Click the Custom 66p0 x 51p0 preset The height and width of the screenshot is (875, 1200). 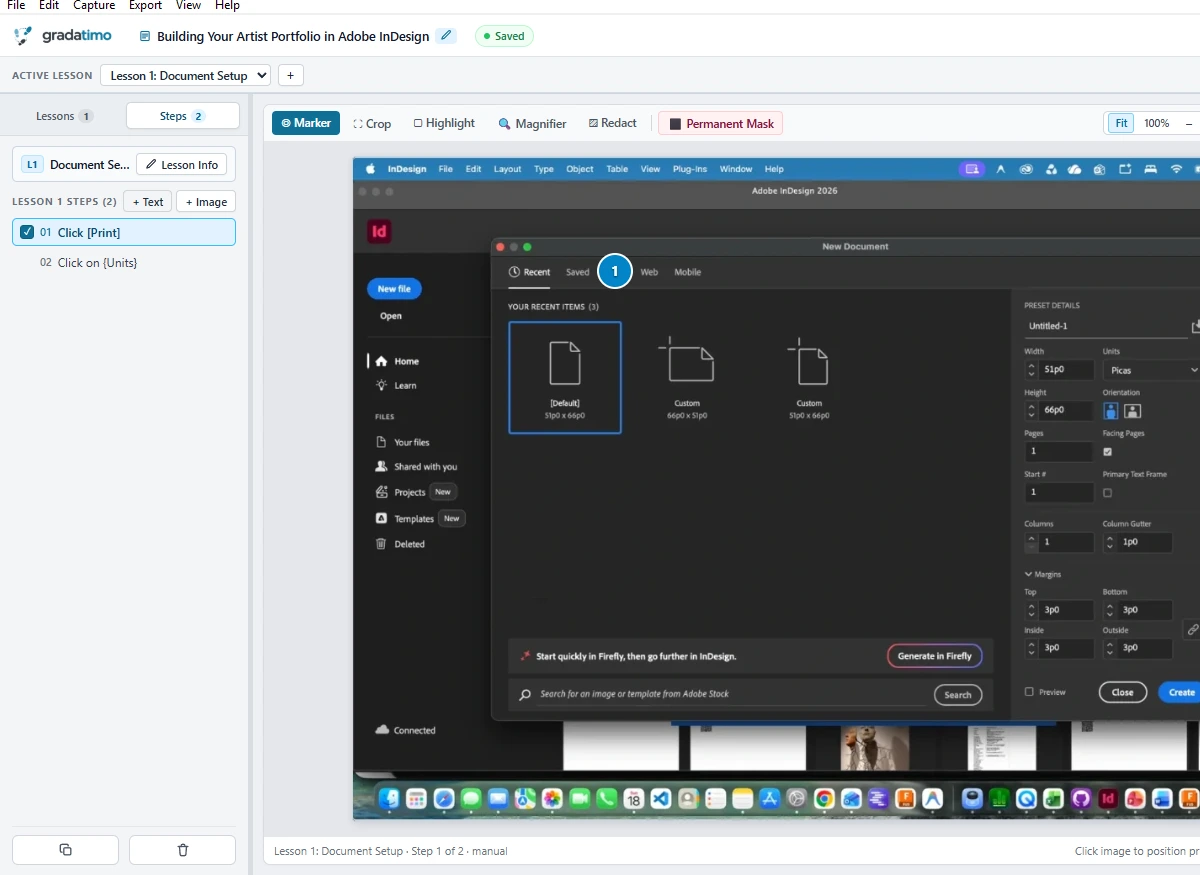tap(687, 378)
